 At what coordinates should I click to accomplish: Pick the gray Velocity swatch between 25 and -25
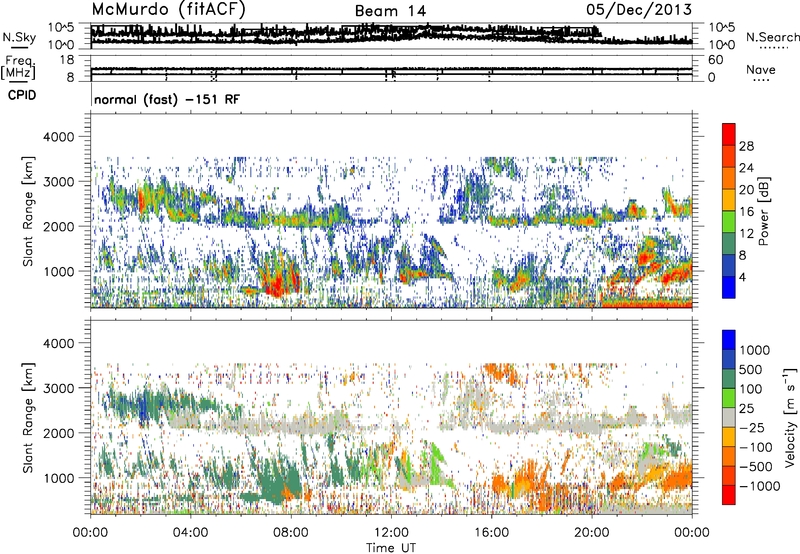[729, 418]
